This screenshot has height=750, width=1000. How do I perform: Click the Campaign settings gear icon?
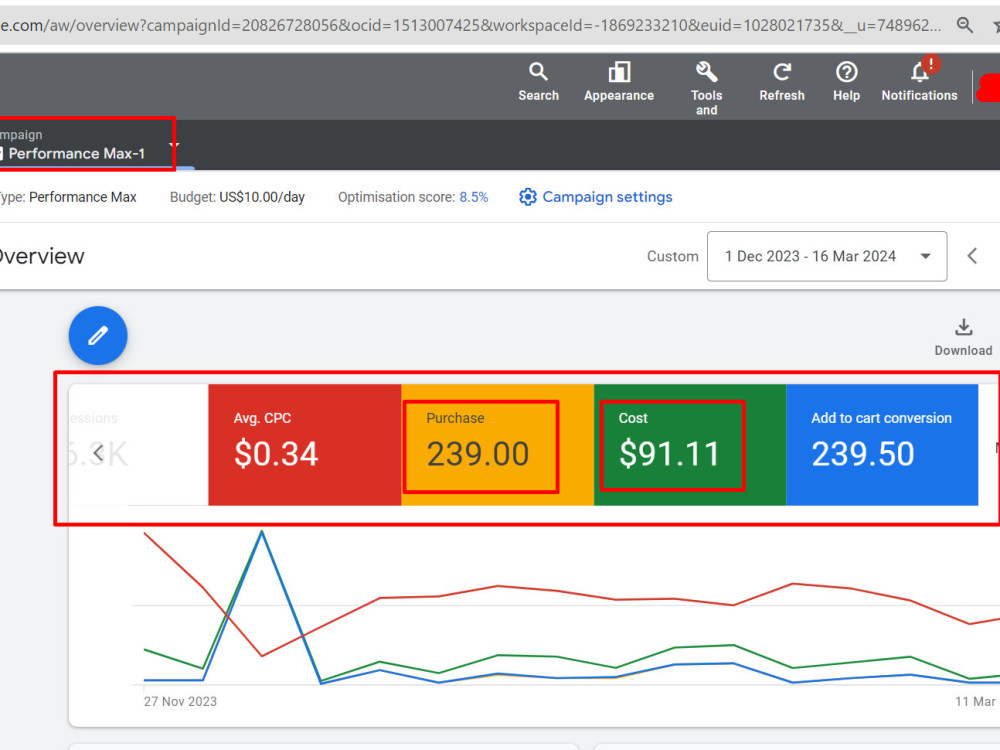527,197
